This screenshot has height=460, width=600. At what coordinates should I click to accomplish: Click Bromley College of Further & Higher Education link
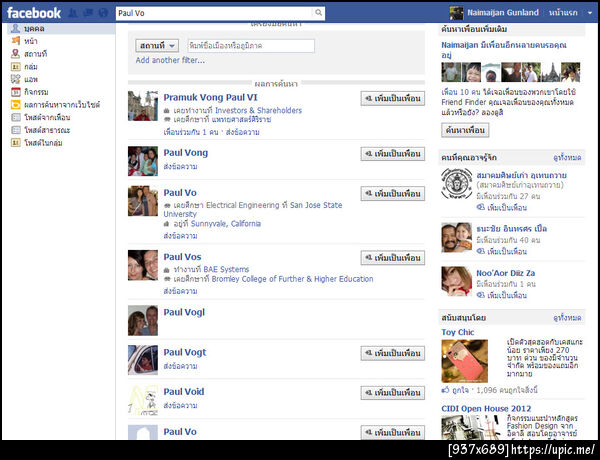pyautogui.click(x=292, y=279)
